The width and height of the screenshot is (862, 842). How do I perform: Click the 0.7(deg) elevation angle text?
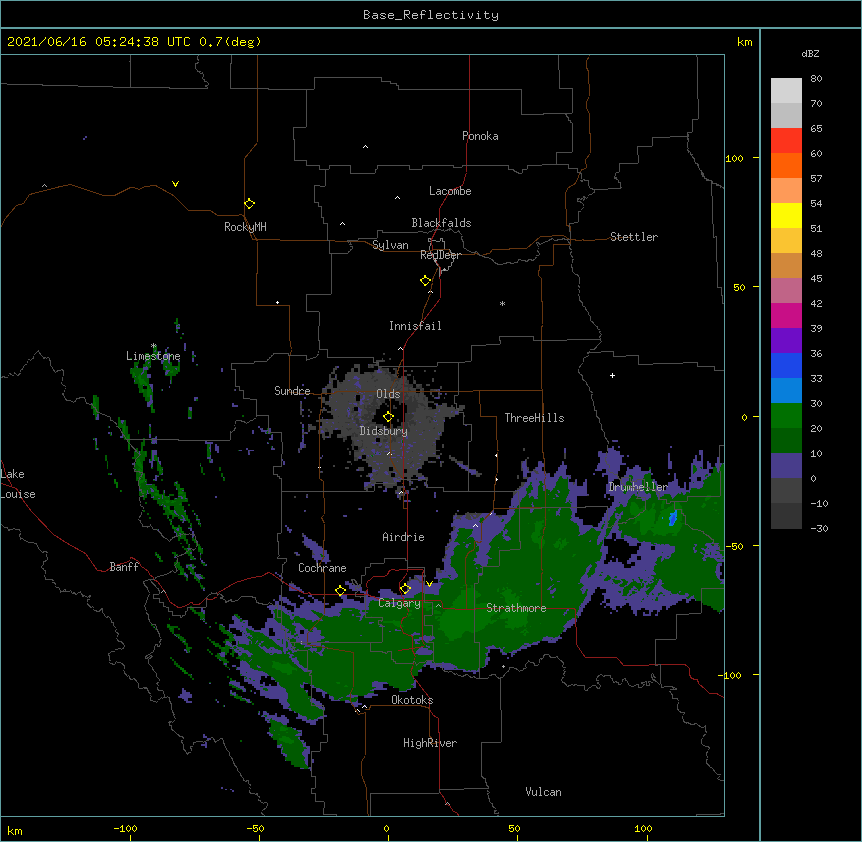230,42
